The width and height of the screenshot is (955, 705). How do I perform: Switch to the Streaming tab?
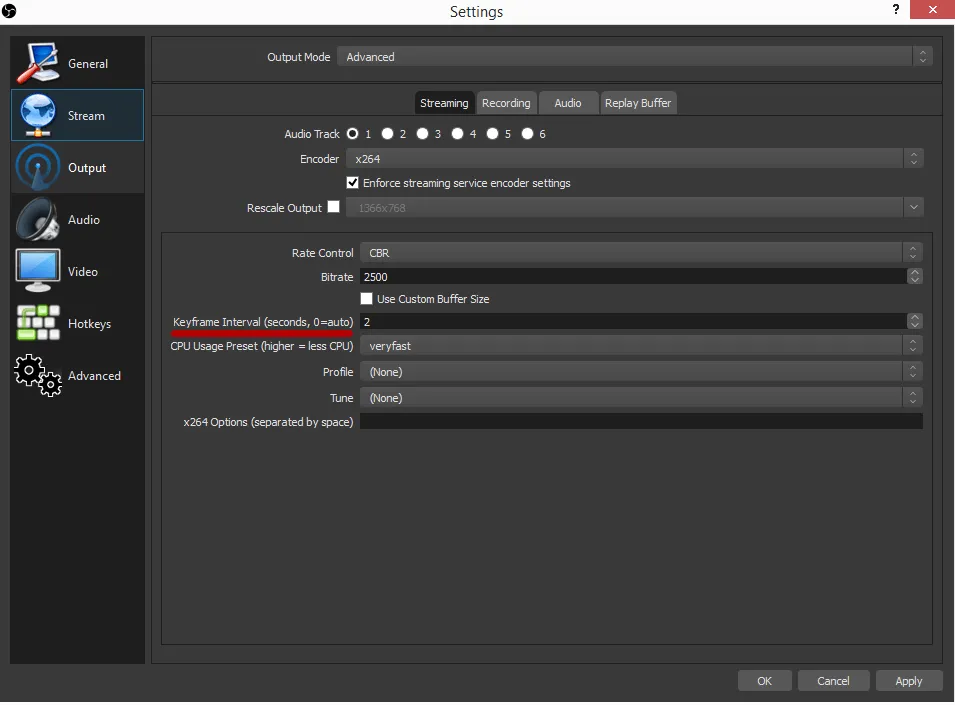tap(444, 103)
